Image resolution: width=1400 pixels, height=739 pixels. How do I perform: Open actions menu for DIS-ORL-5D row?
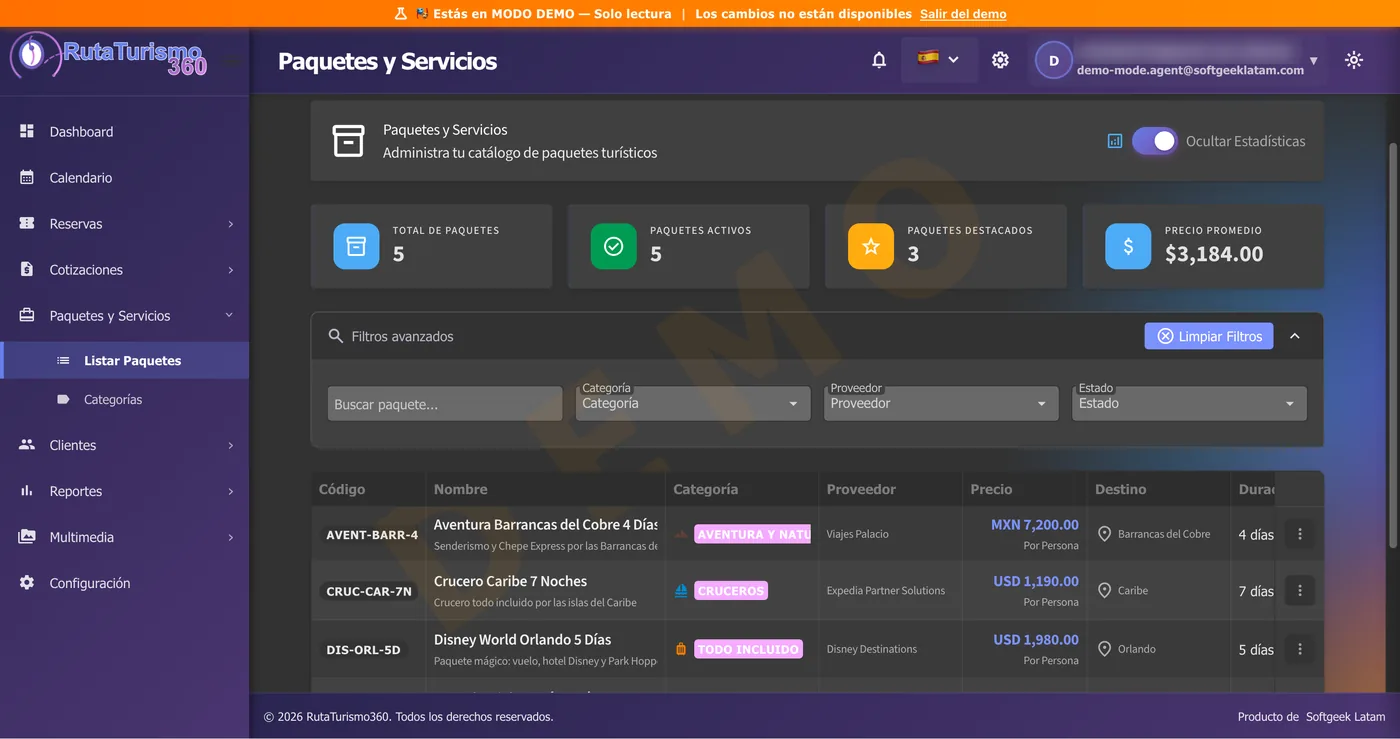pyautogui.click(x=1300, y=649)
